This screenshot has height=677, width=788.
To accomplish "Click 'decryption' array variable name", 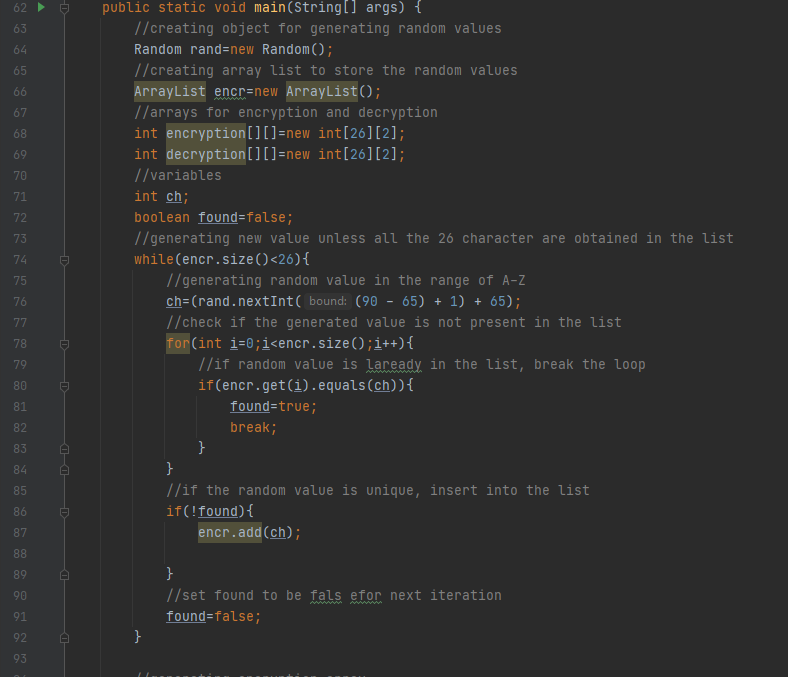I will tap(206, 154).
